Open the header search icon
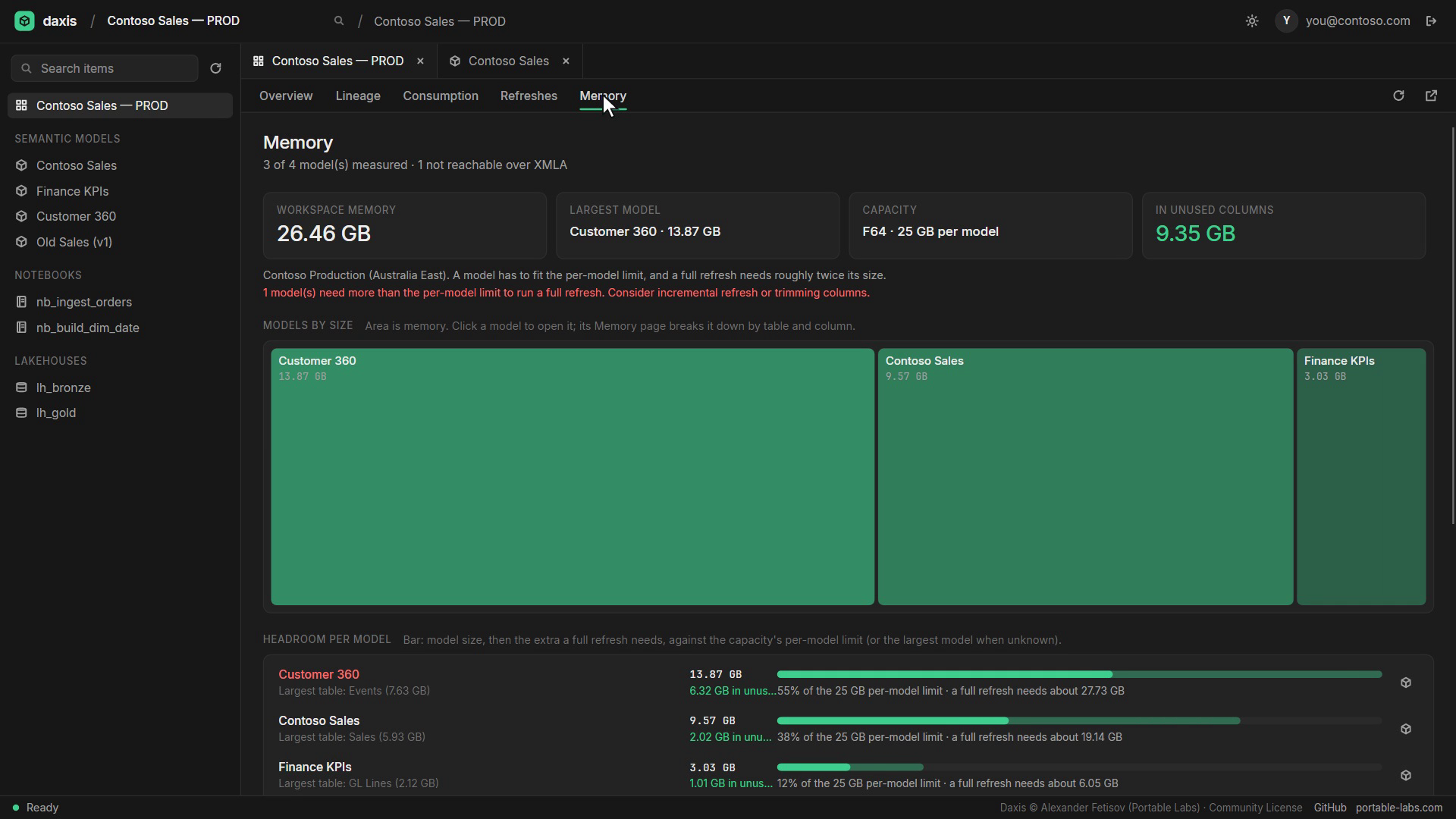The height and width of the screenshot is (819, 1456). pos(339,21)
